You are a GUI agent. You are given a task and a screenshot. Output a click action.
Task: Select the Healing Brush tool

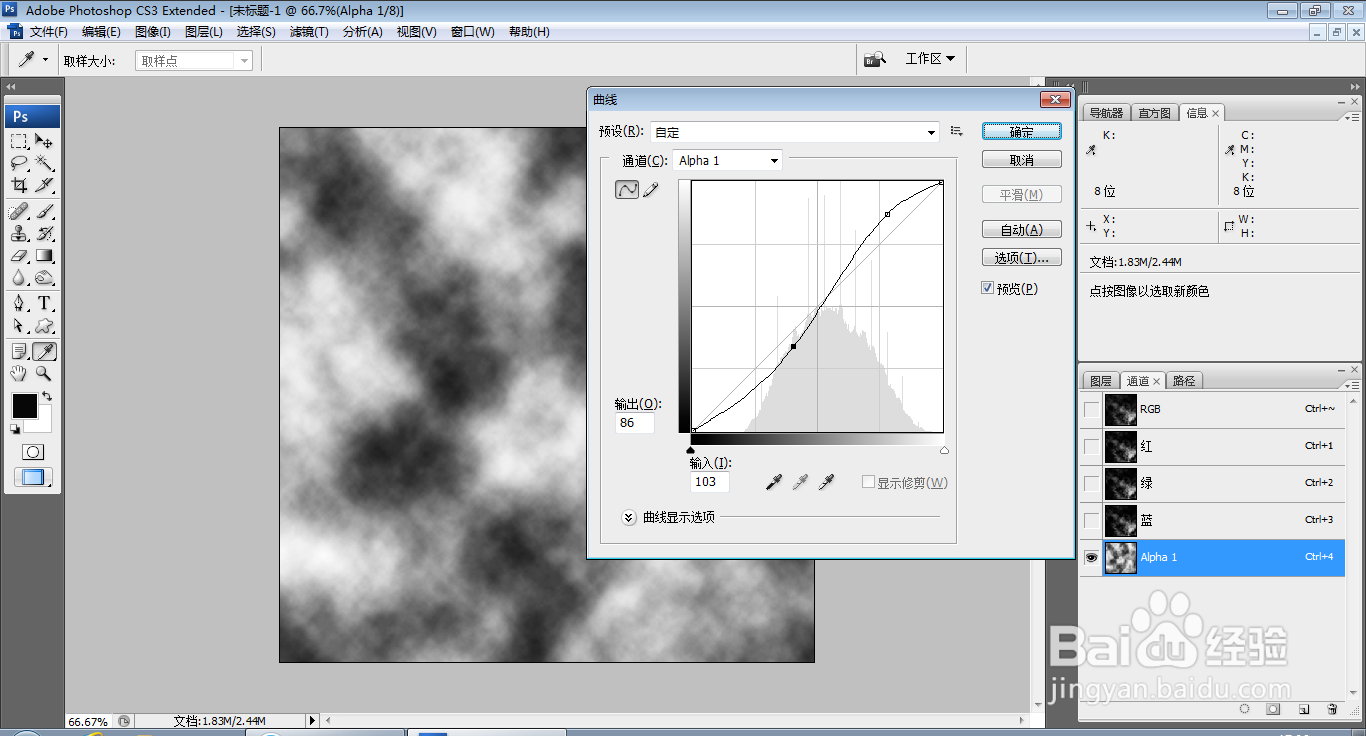click(19, 212)
